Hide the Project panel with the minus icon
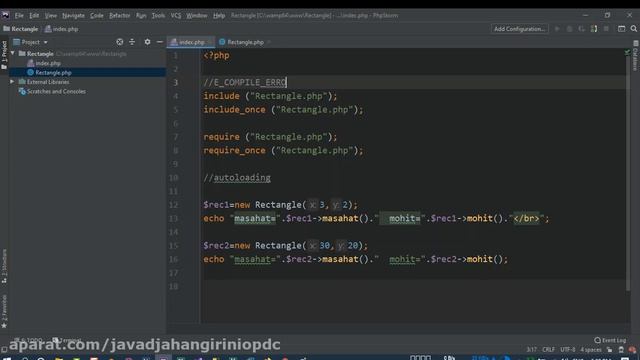Screen dimensions: 640x360 [160, 42]
